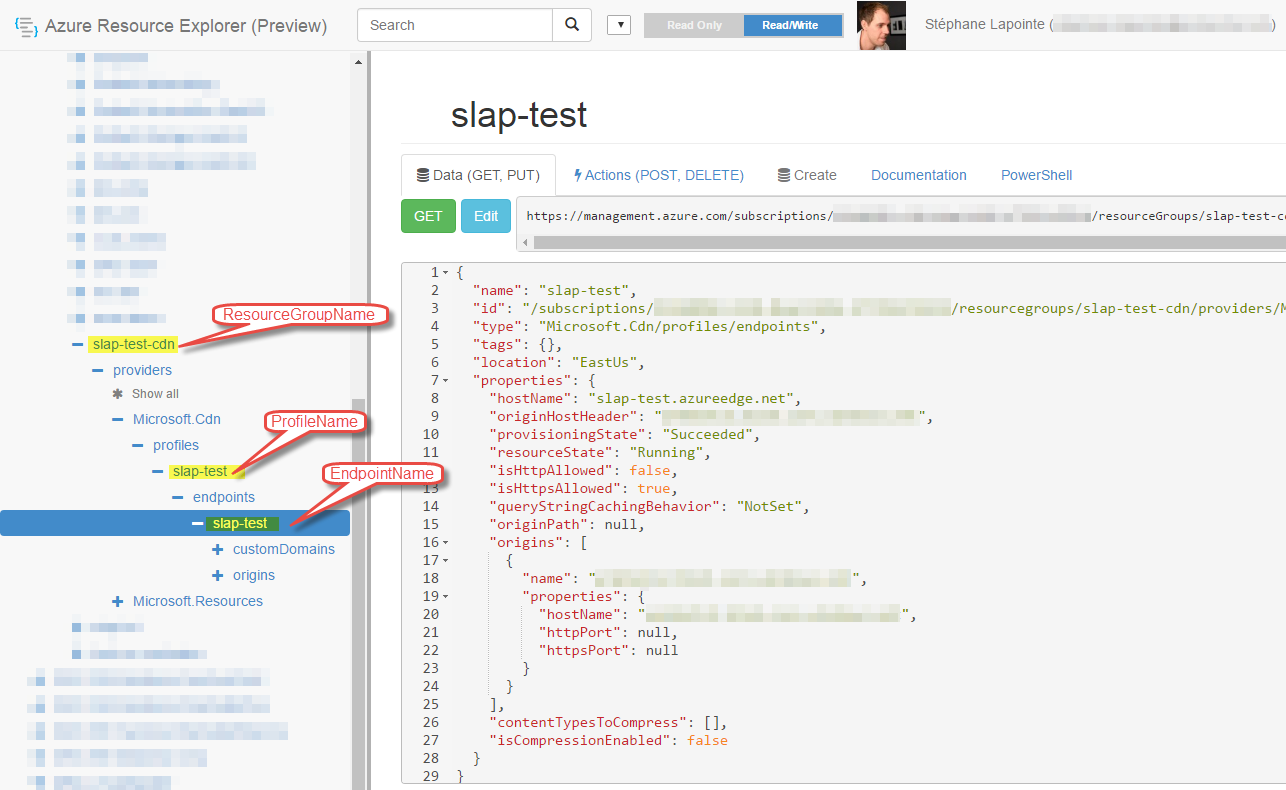Image resolution: width=1286 pixels, height=790 pixels.
Task: Fold the object at line 17
Action: (x=445, y=561)
